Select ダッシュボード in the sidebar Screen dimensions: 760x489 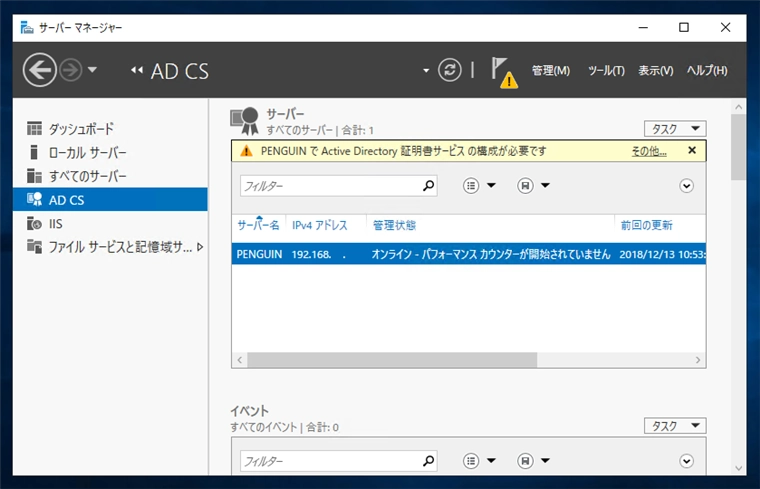point(111,129)
